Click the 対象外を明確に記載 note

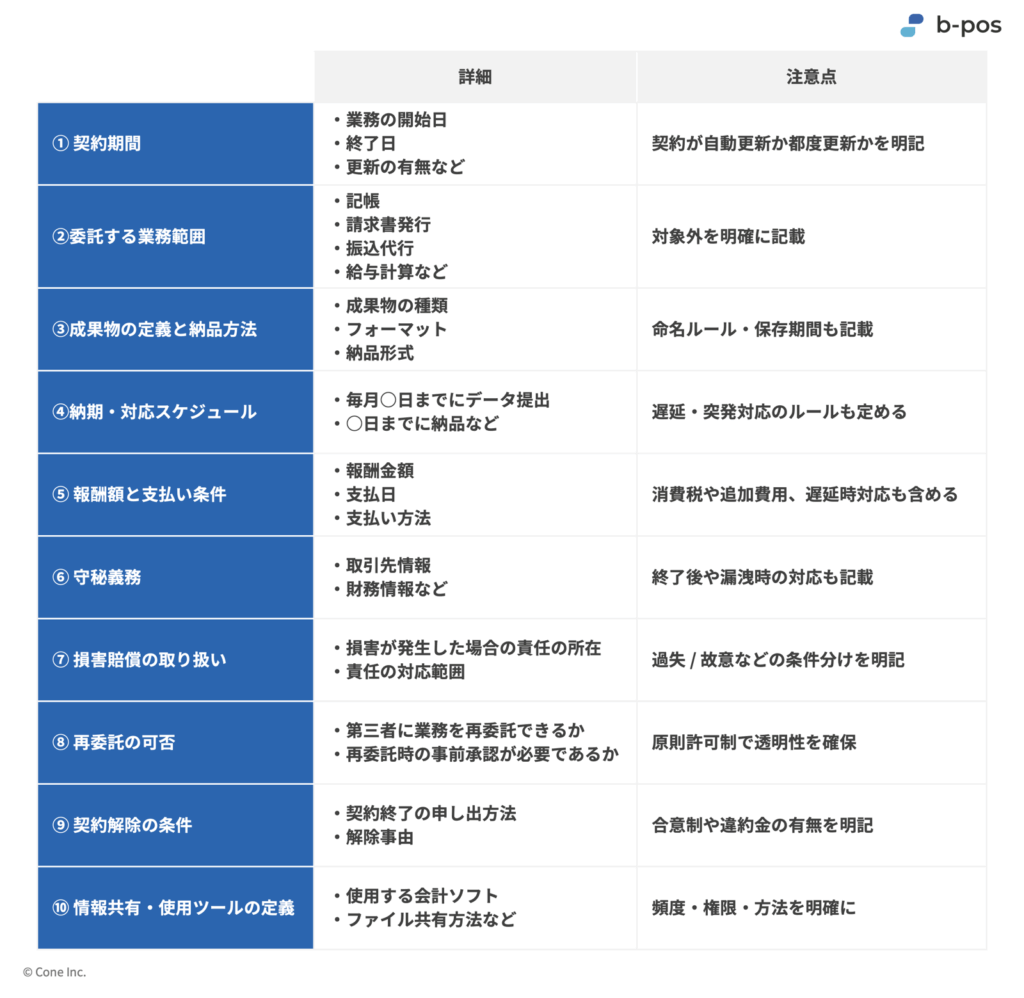(728, 236)
